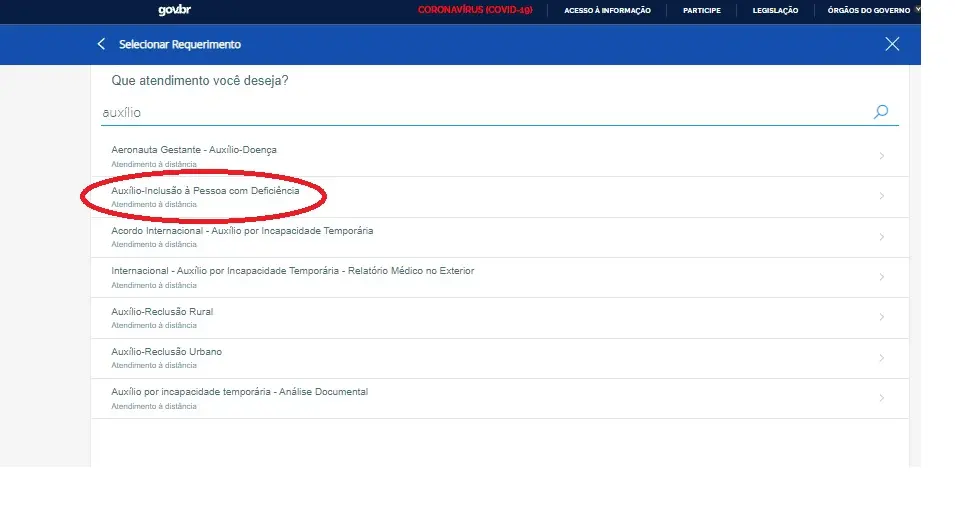Click the auxílio search input field
This screenshot has height=517, width=955.
point(480,113)
